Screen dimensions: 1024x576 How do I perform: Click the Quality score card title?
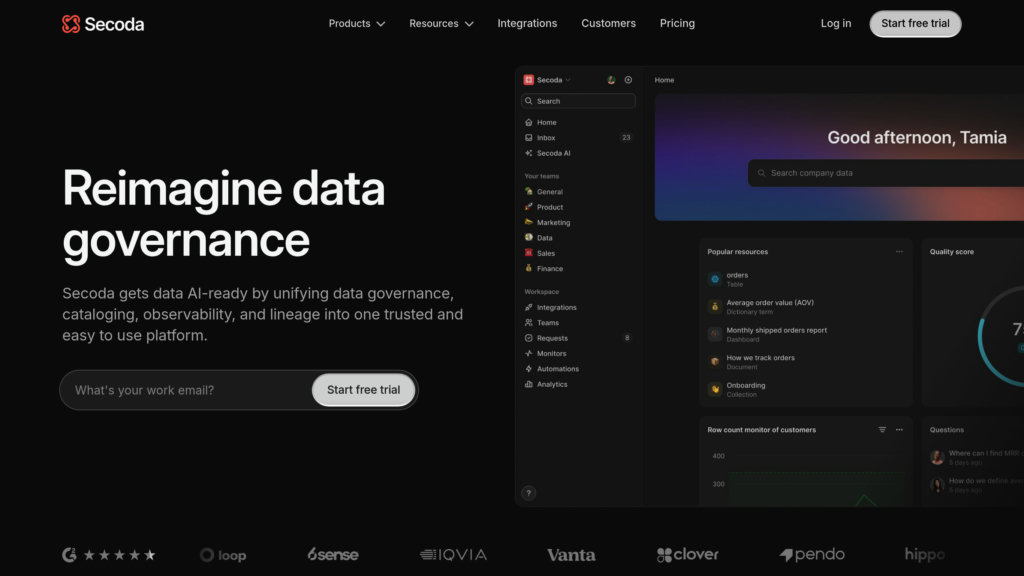coord(952,251)
